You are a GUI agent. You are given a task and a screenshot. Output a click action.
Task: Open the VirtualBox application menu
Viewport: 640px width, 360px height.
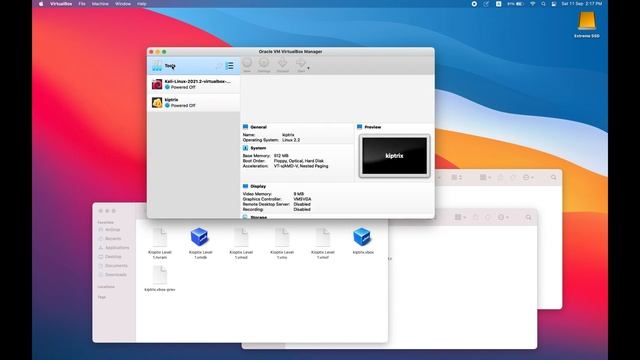[61, 4]
